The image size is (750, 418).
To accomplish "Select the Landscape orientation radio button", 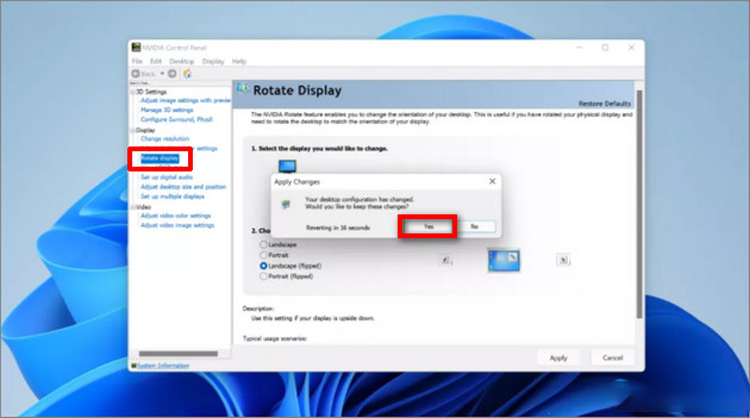I will pos(263,245).
